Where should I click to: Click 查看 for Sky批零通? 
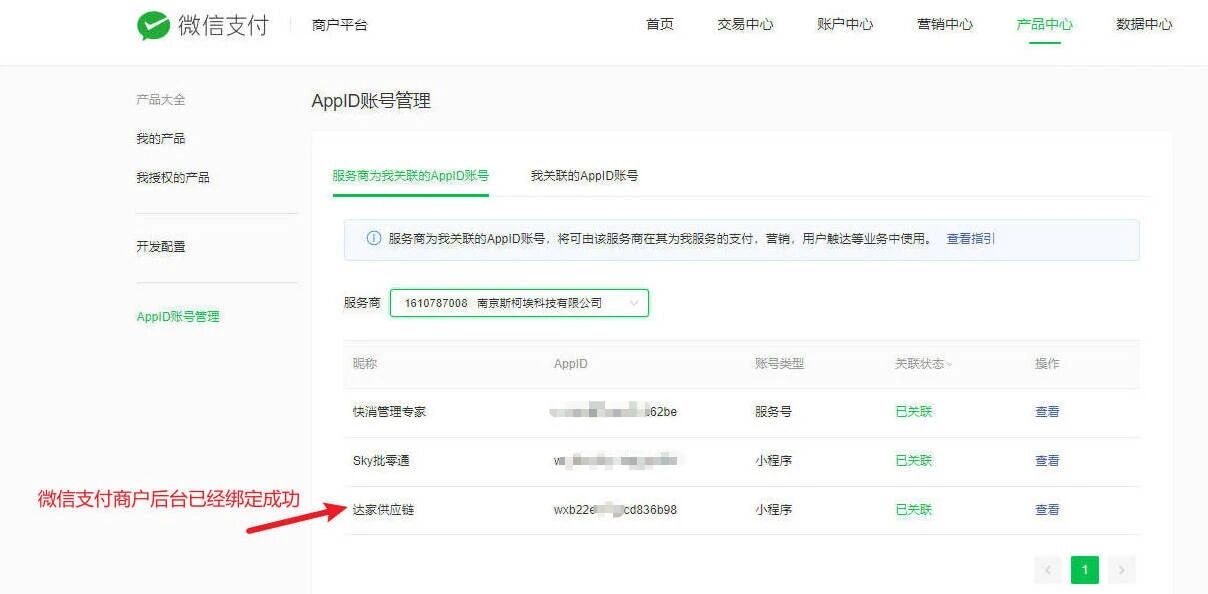[x=1047, y=460]
